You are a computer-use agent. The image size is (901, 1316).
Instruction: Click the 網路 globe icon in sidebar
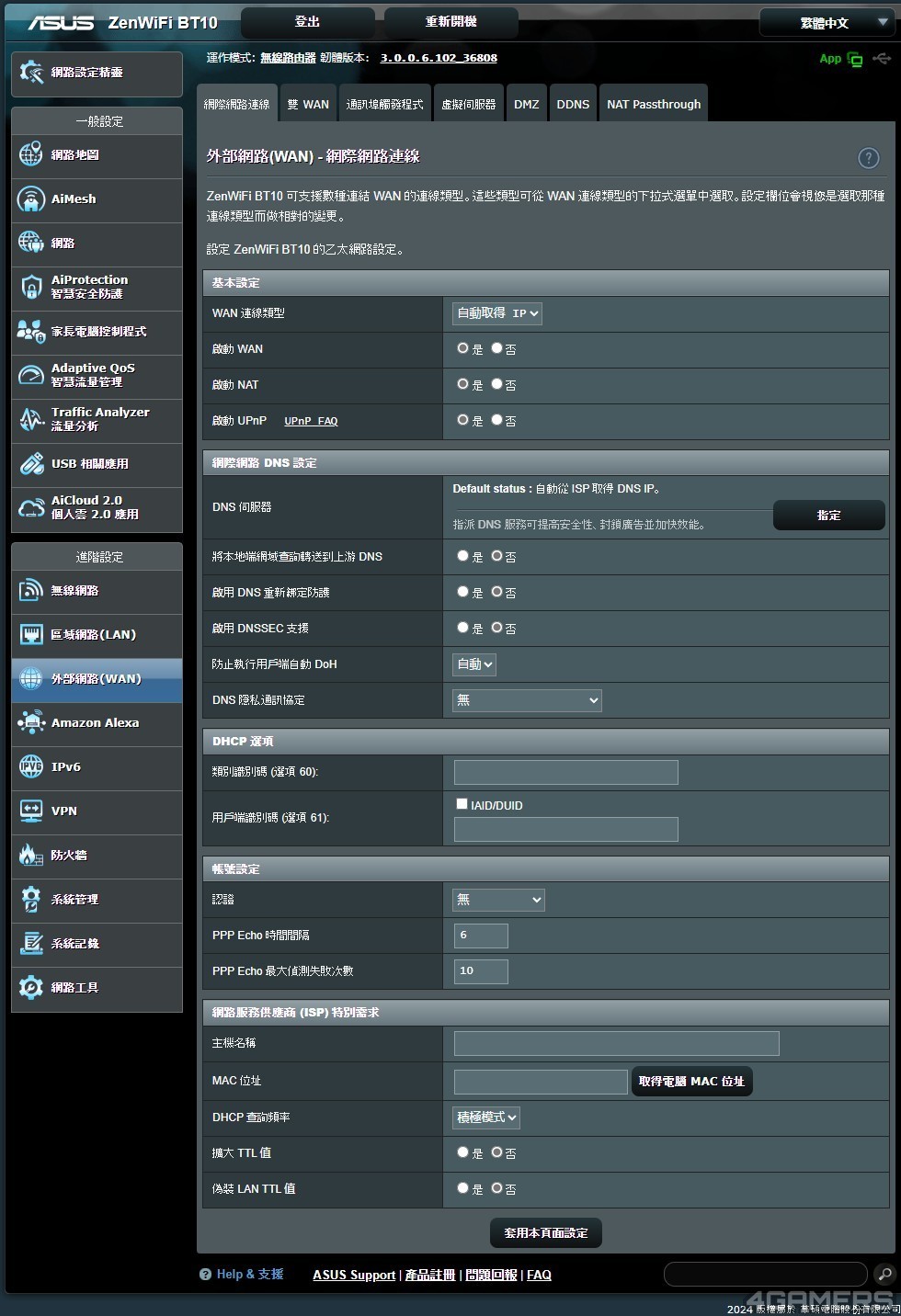[31, 243]
